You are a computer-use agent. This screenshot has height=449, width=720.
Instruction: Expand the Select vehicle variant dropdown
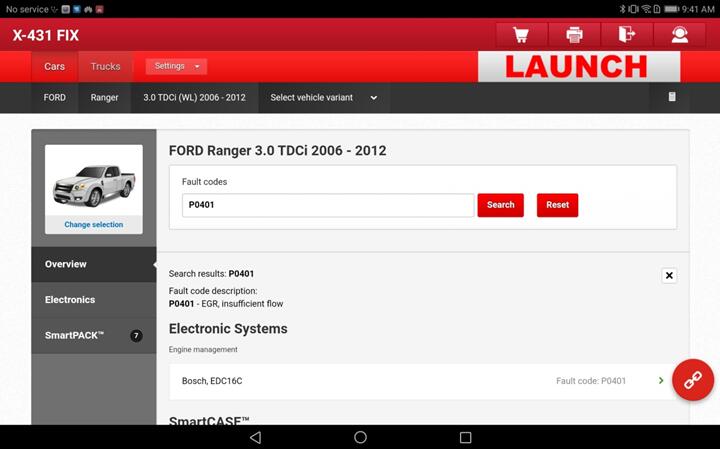pyautogui.click(x=324, y=98)
